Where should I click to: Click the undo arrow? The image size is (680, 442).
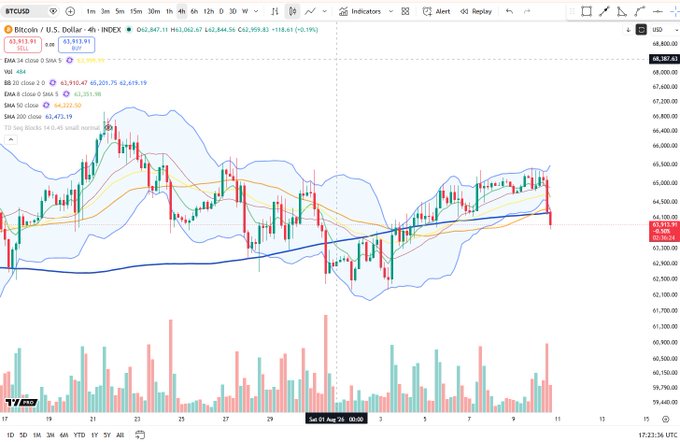509,11
